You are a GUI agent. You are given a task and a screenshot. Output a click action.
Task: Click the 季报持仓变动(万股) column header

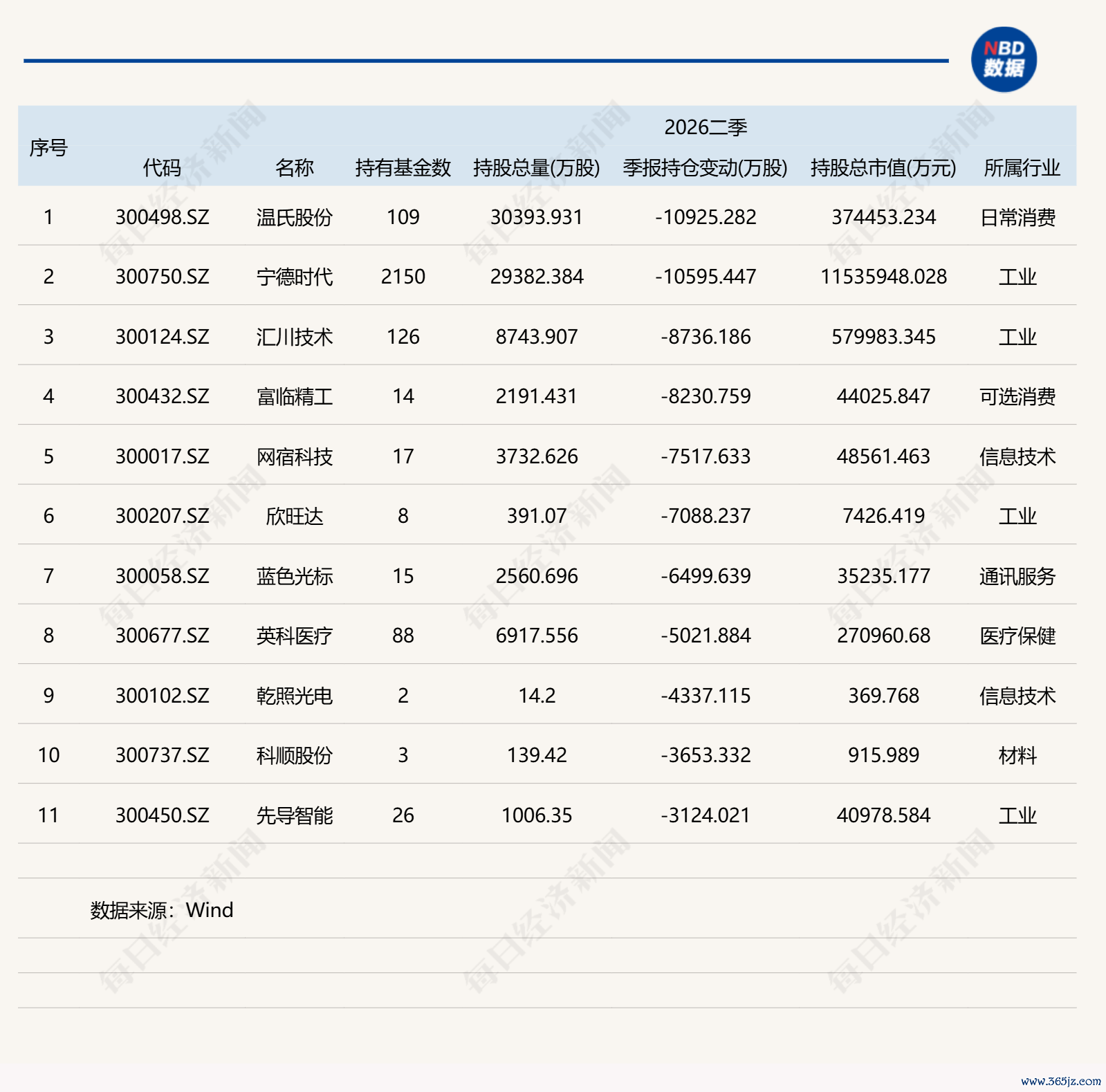(x=706, y=167)
